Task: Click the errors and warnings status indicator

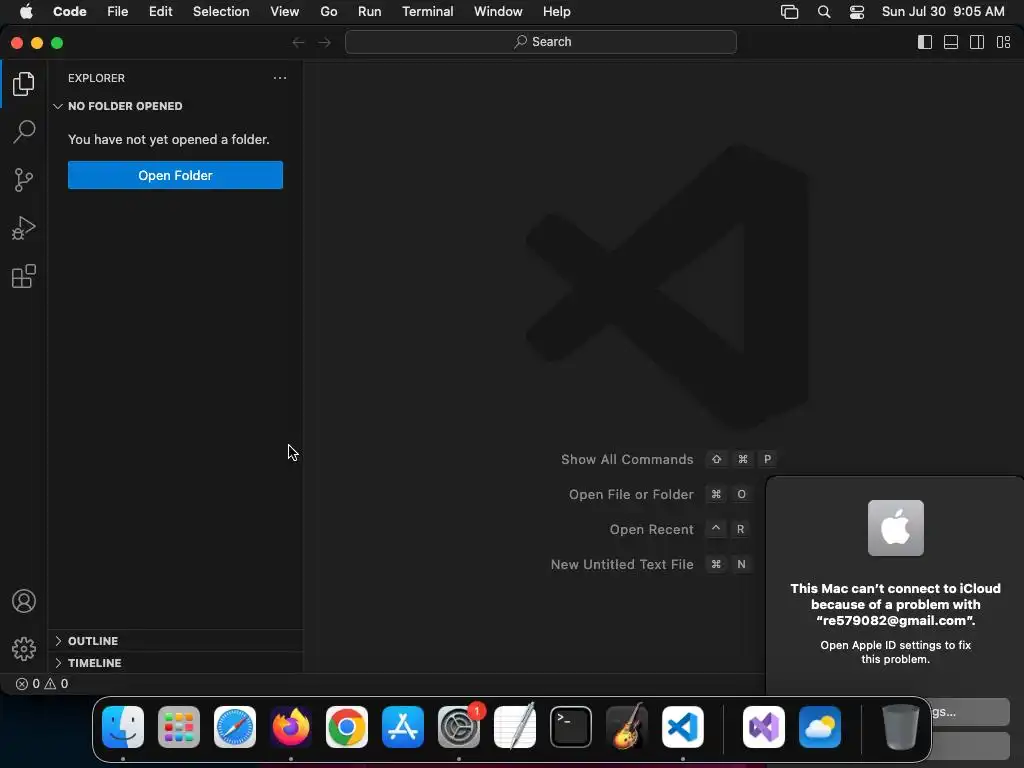Action: [42, 684]
